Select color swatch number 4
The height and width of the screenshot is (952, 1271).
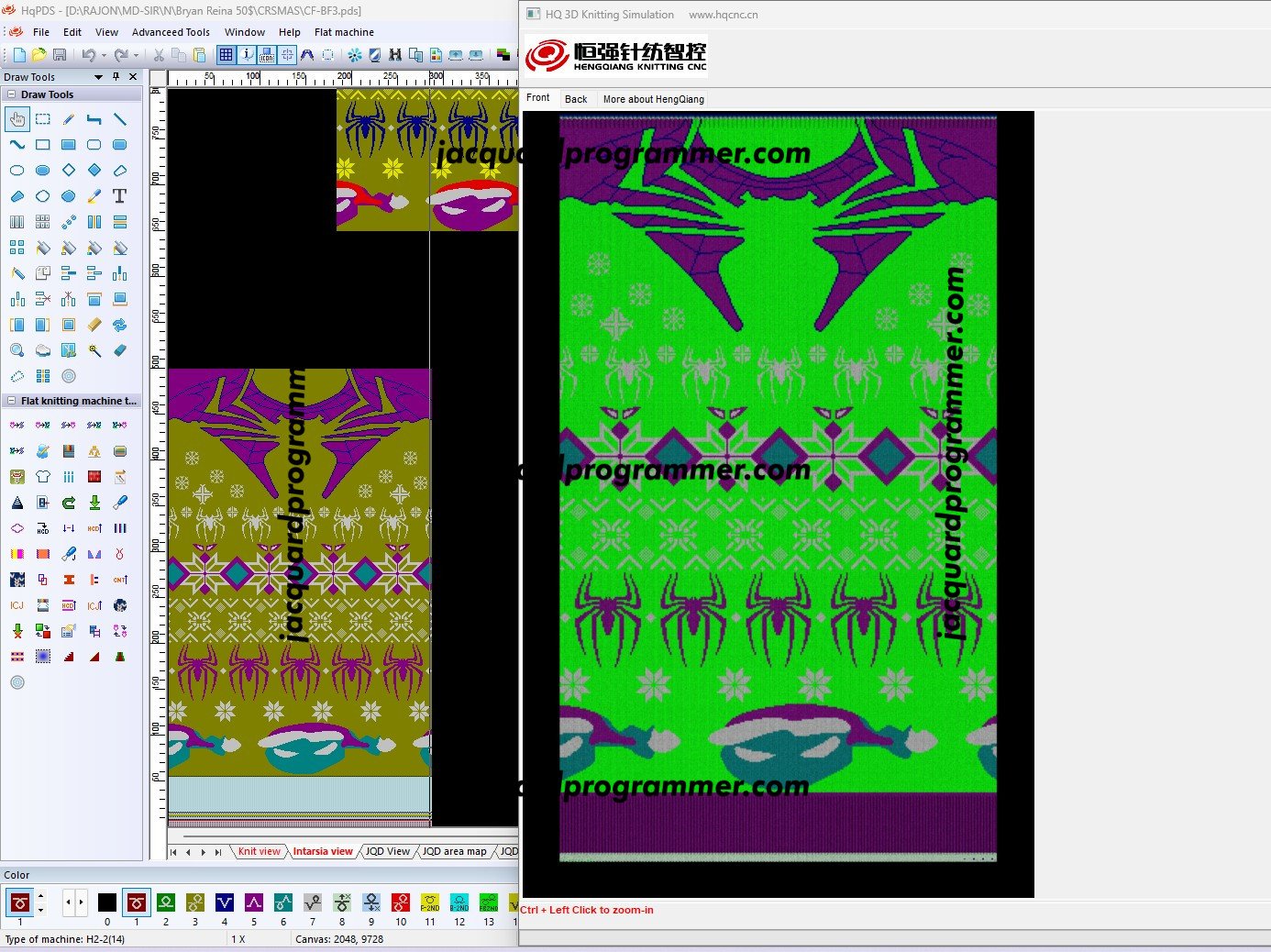pos(225,902)
